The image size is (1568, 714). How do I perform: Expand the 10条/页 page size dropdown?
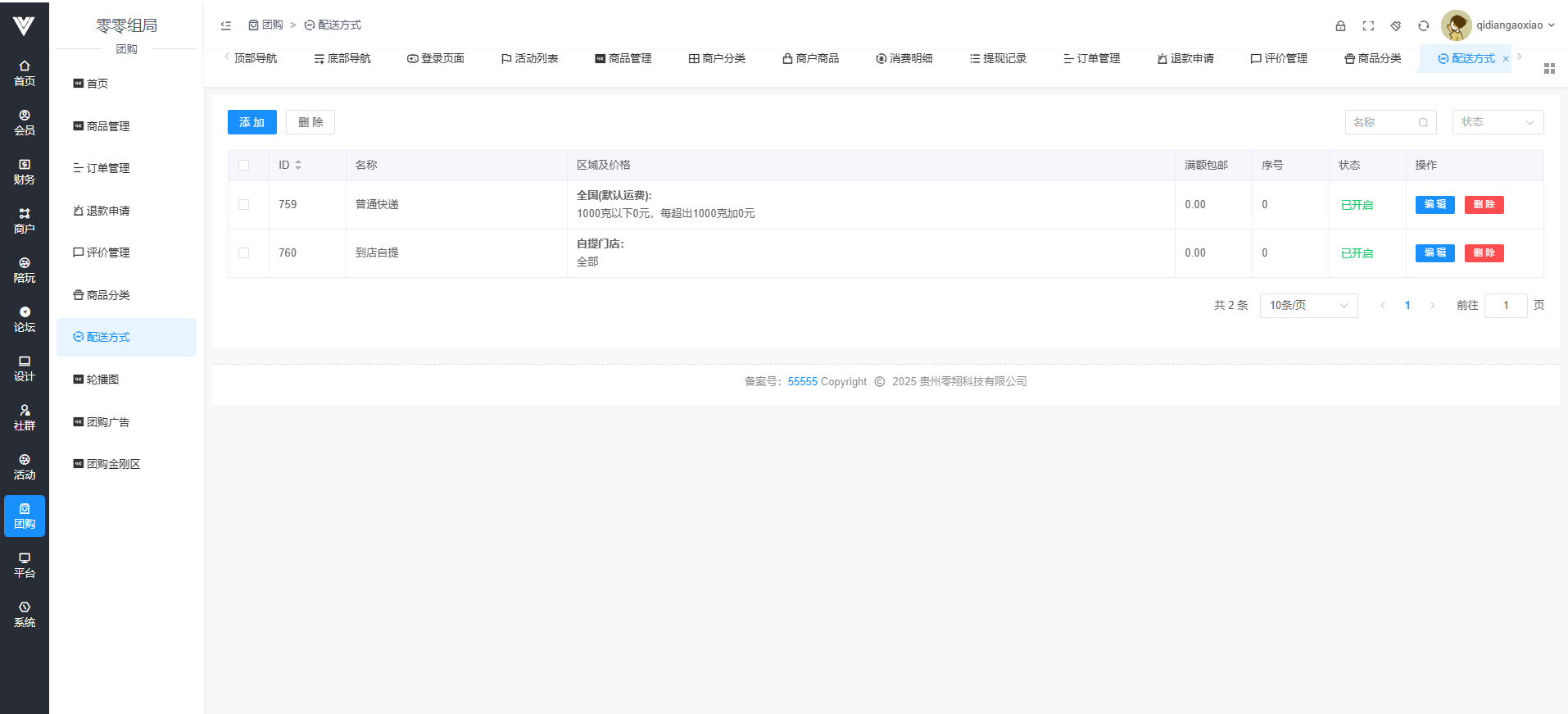(1307, 306)
